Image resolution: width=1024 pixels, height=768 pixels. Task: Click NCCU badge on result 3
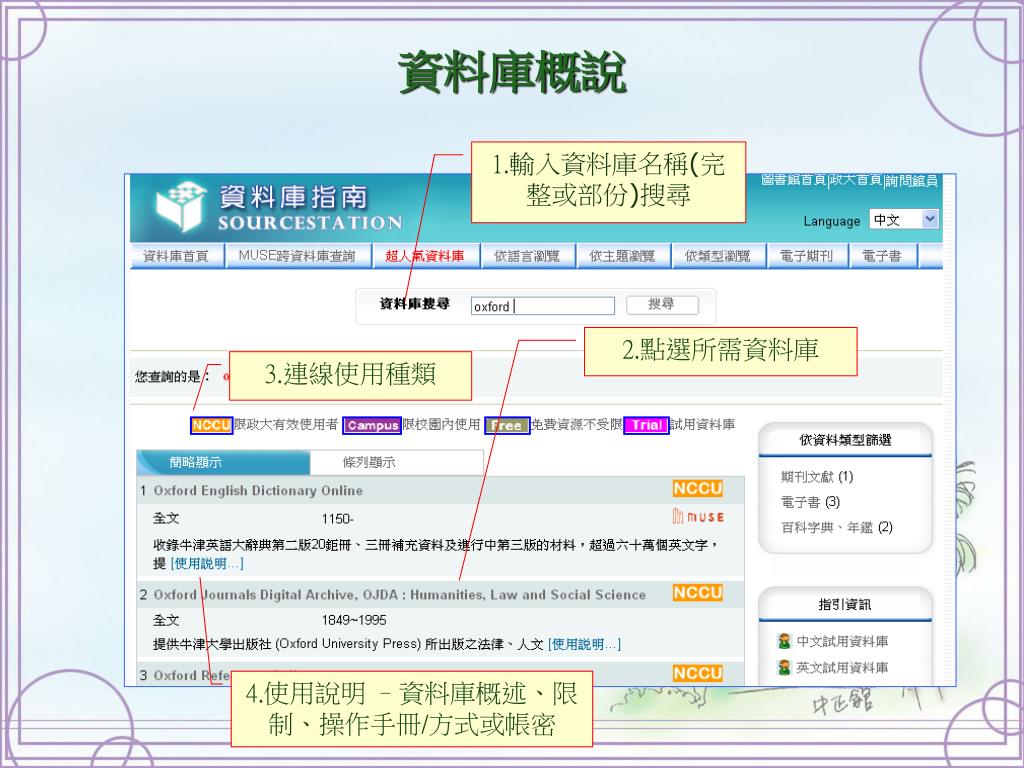point(697,673)
